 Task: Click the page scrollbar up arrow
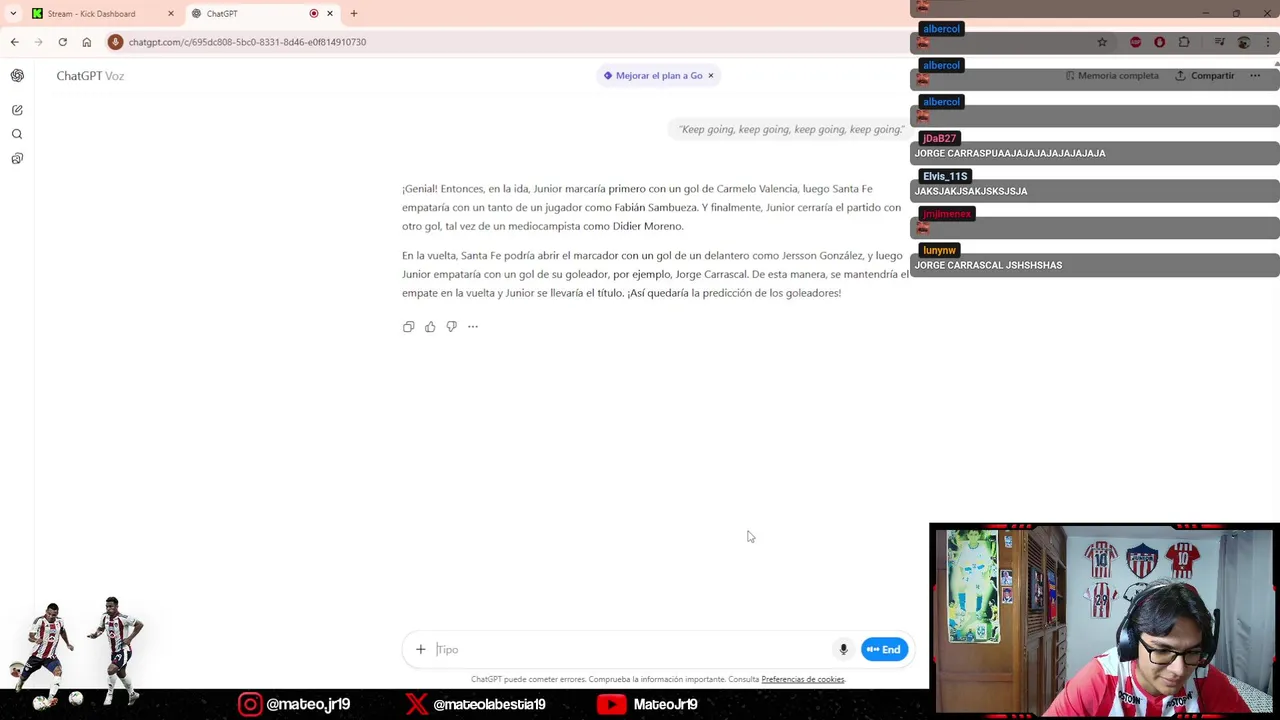1276,64
